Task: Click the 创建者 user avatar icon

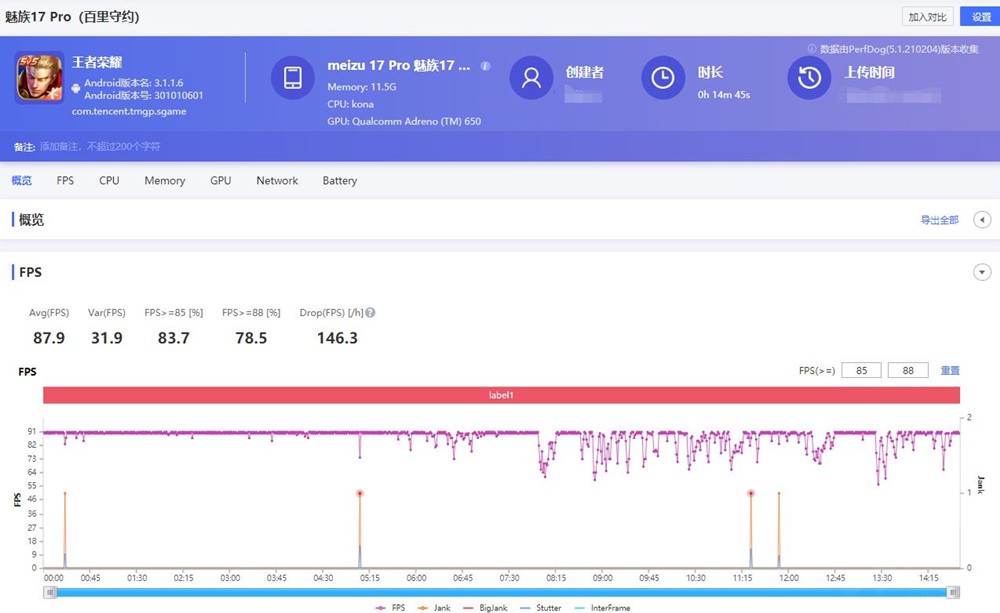Action: click(x=531, y=78)
